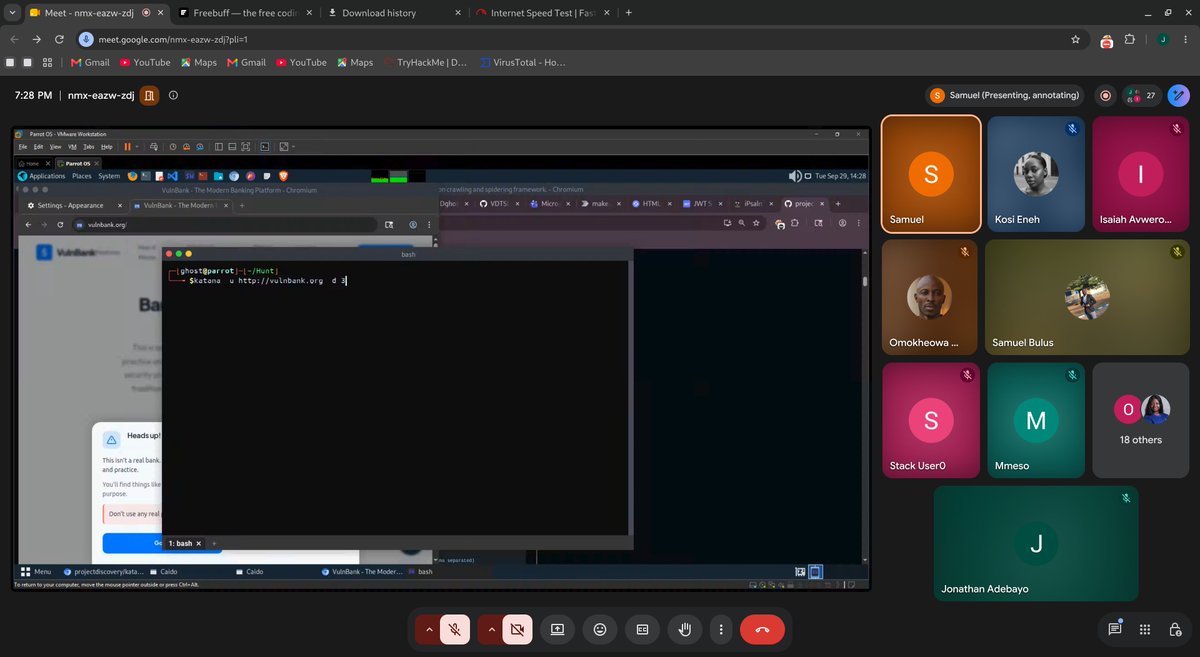Open the Gemini pencil-sparkle icon in Meet header
Image resolution: width=1200 pixels, height=657 pixels.
coord(1180,96)
